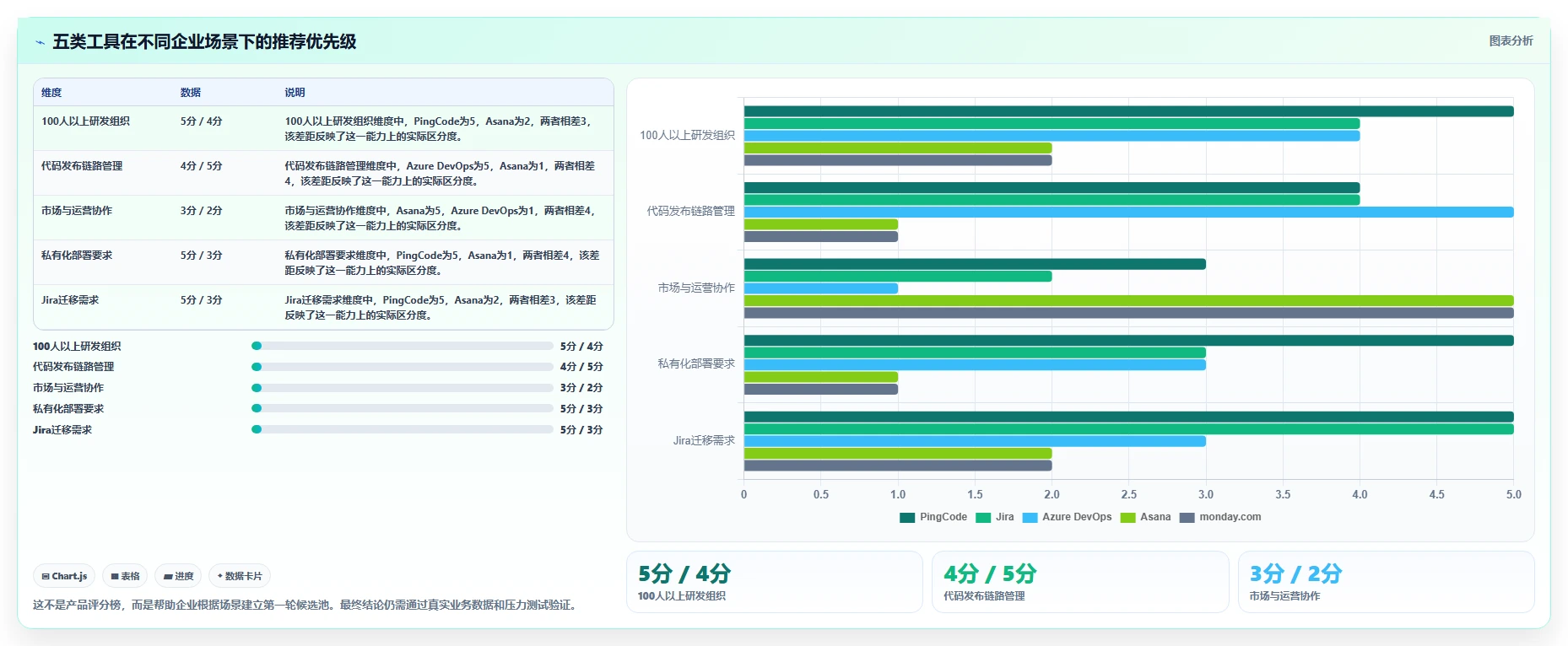
Task: Click the progress bar for 私有化部署要求
Action: [403, 408]
